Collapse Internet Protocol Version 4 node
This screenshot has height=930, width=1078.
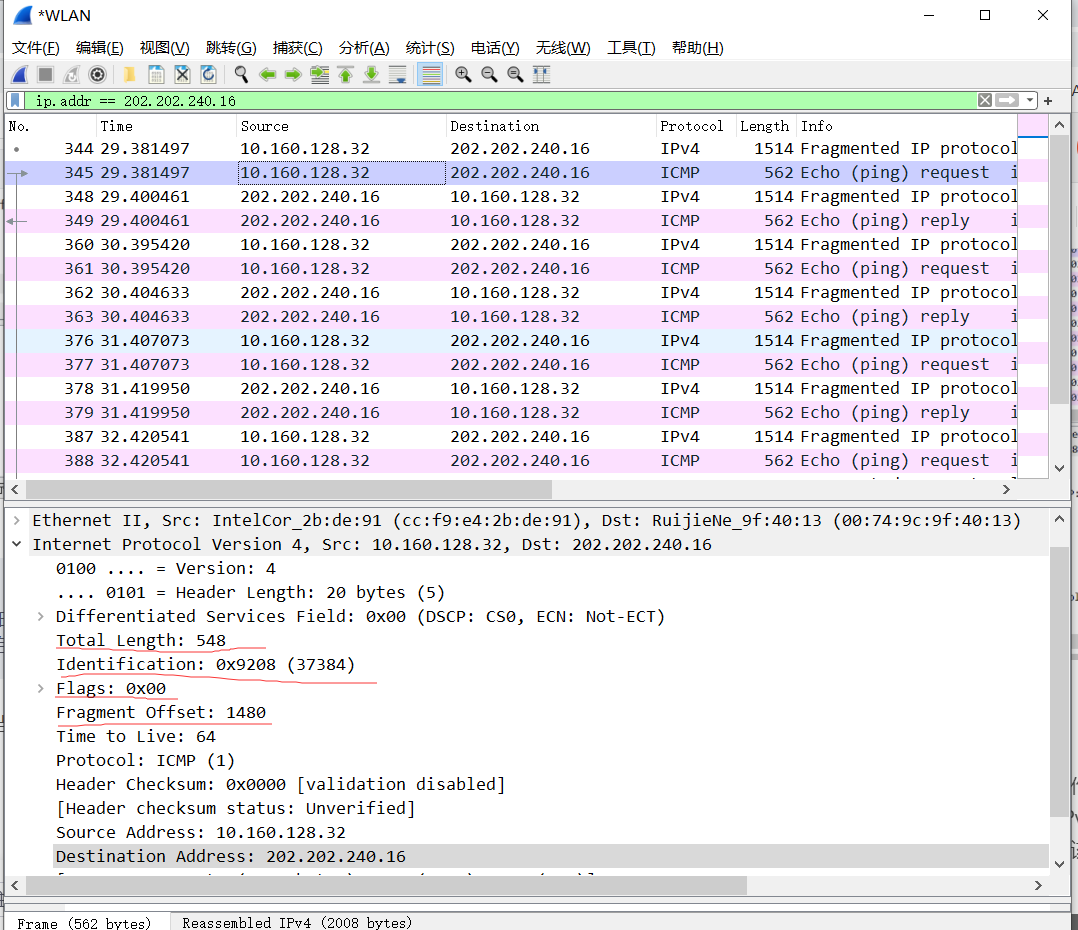[17, 544]
